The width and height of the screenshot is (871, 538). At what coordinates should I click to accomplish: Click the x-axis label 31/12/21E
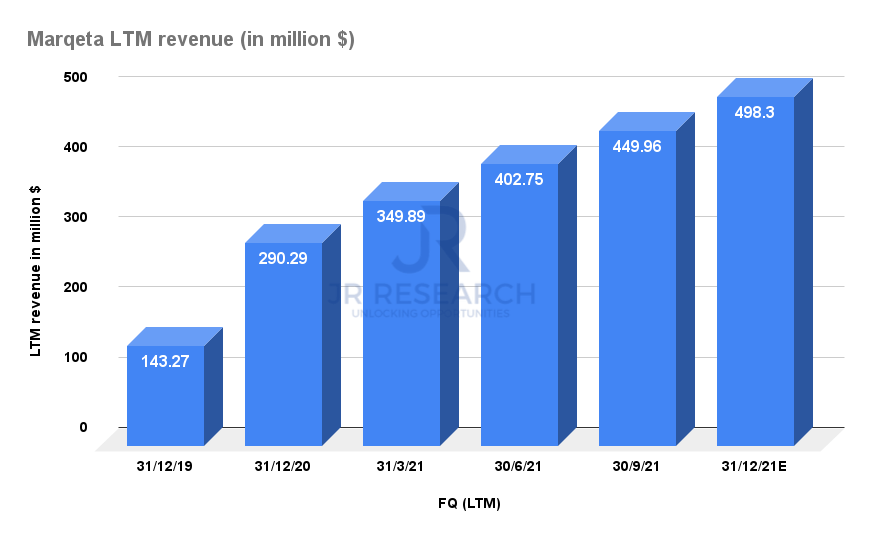(x=754, y=466)
